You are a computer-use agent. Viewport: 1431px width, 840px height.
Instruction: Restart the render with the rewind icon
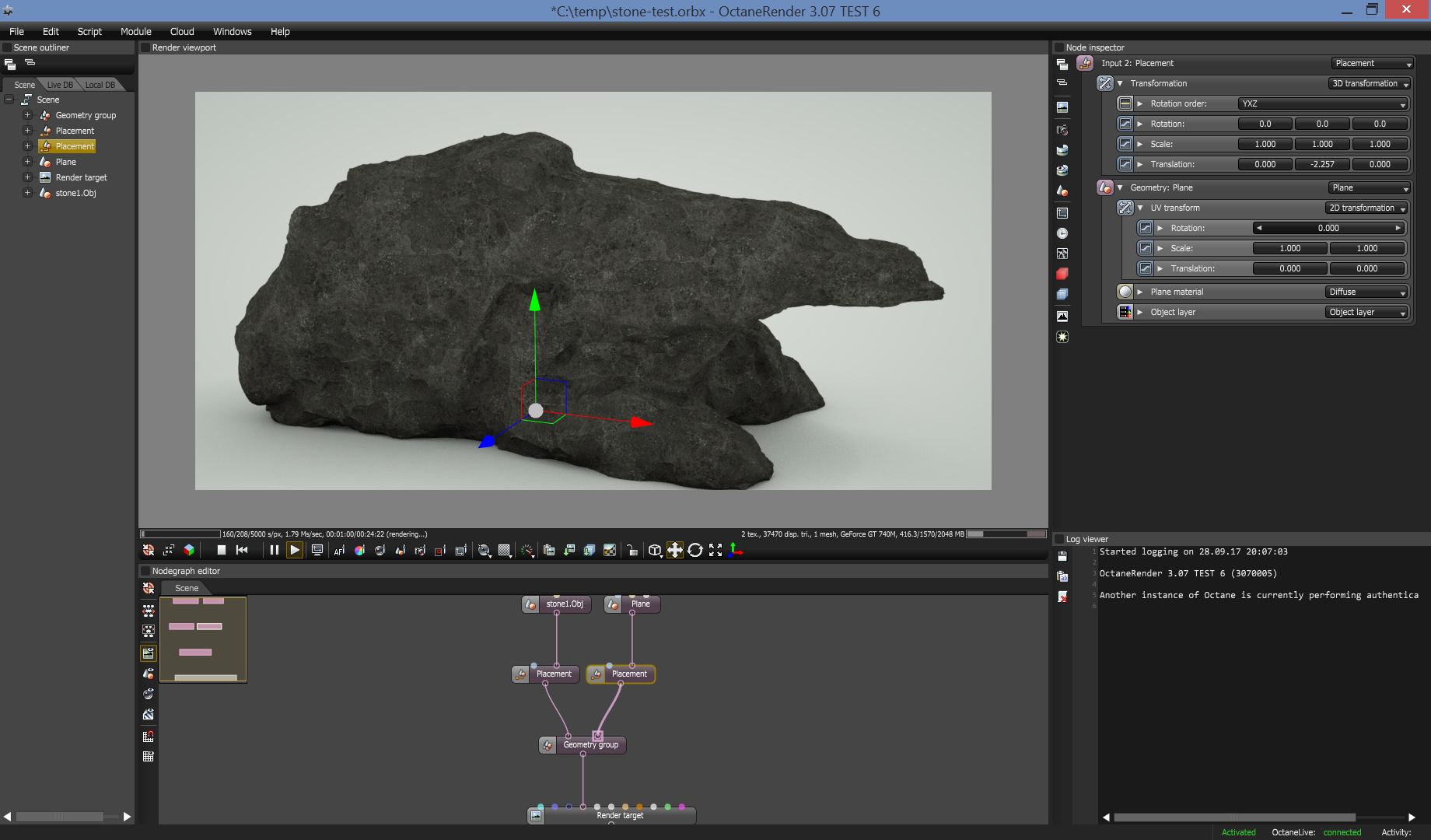tap(242, 551)
